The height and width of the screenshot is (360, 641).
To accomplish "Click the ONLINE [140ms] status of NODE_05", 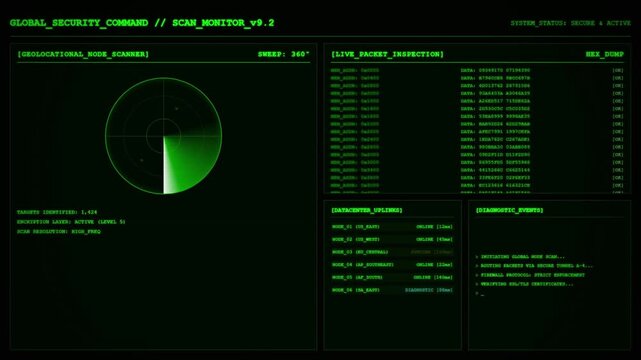I will [x=433, y=277].
